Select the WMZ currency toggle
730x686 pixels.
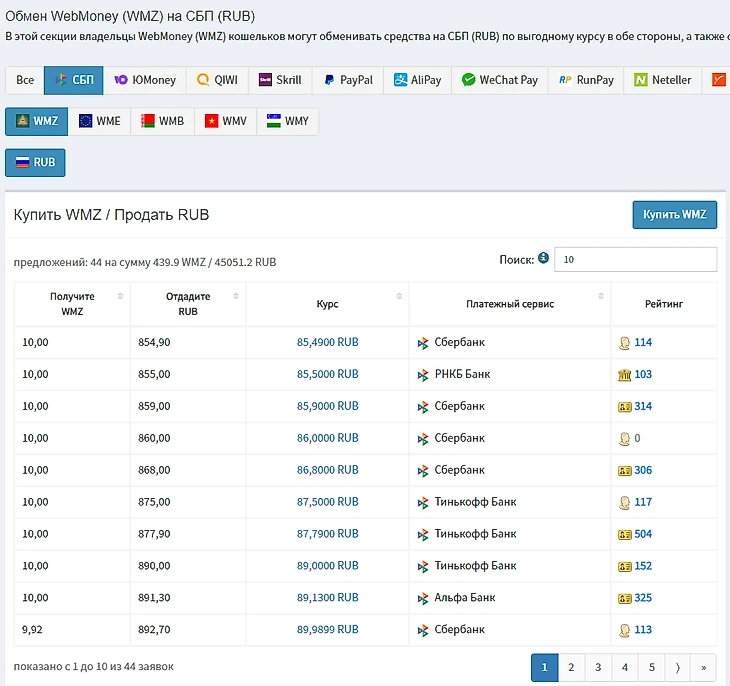click(36, 121)
